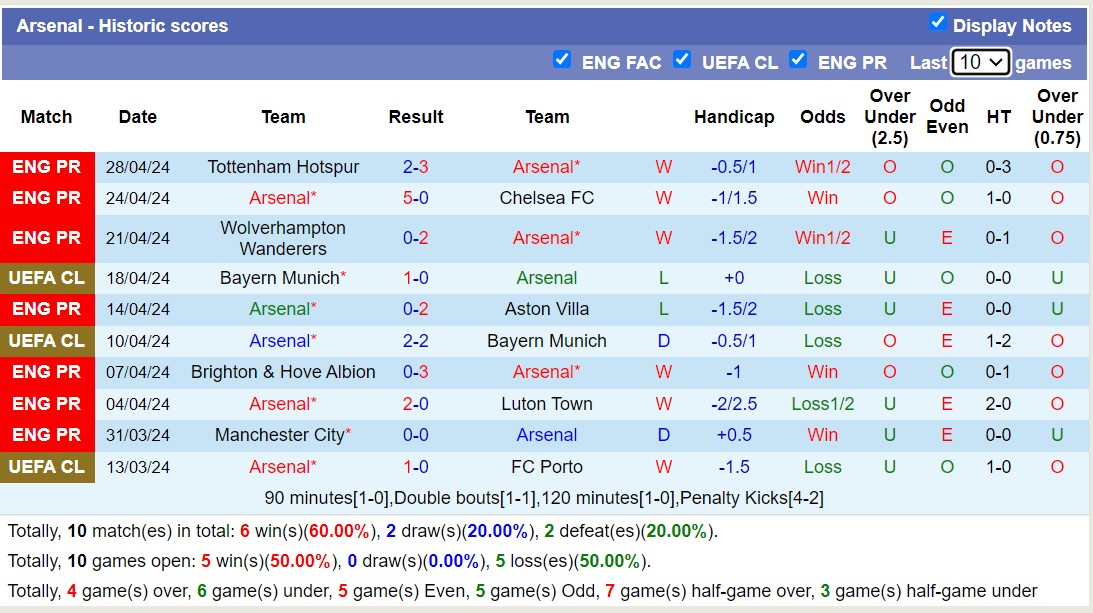1093x613 pixels.
Task: Click ENG PR league tag for 28/04/24
Action: (x=47, y=167)
